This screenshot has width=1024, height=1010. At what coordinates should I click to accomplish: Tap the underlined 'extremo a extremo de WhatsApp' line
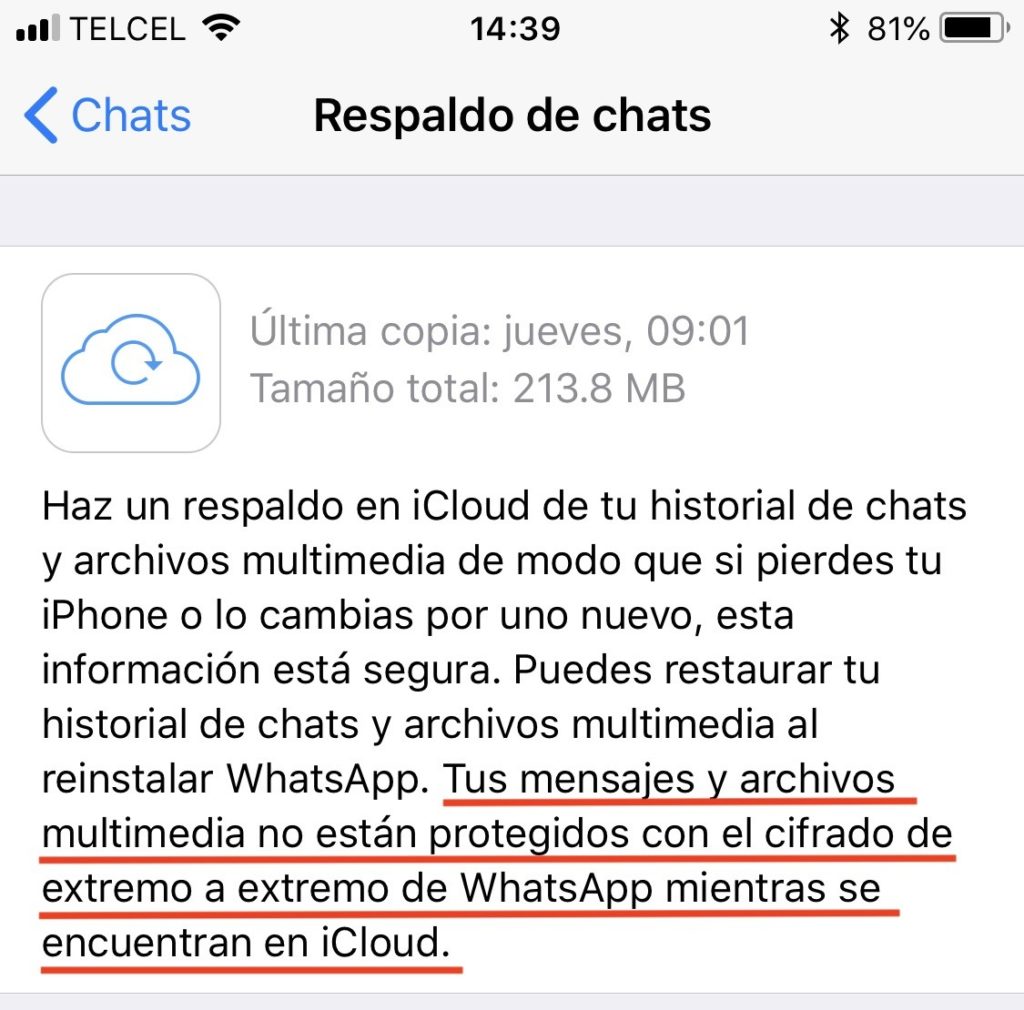[348, 888]
